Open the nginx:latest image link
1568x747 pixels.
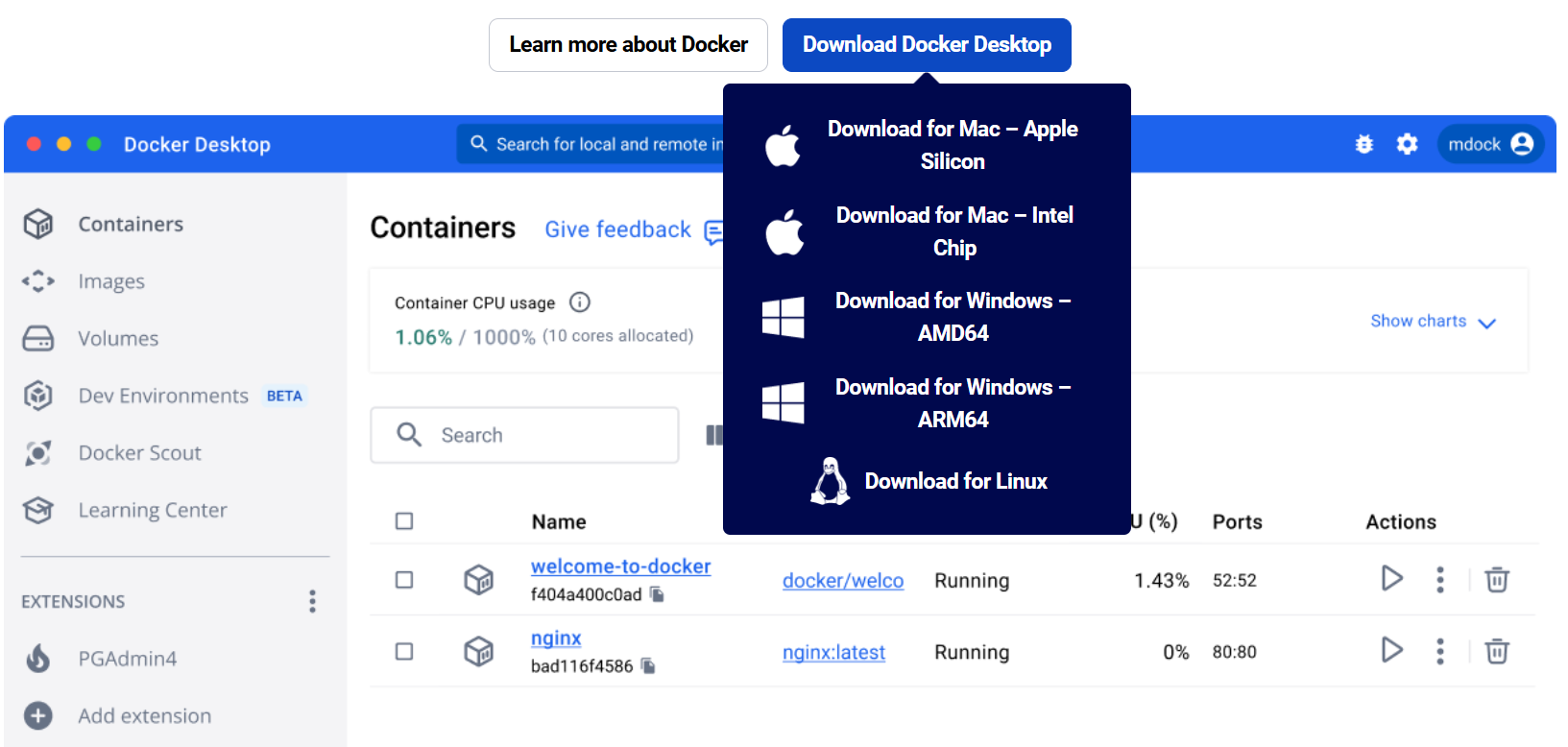point(833,653)
